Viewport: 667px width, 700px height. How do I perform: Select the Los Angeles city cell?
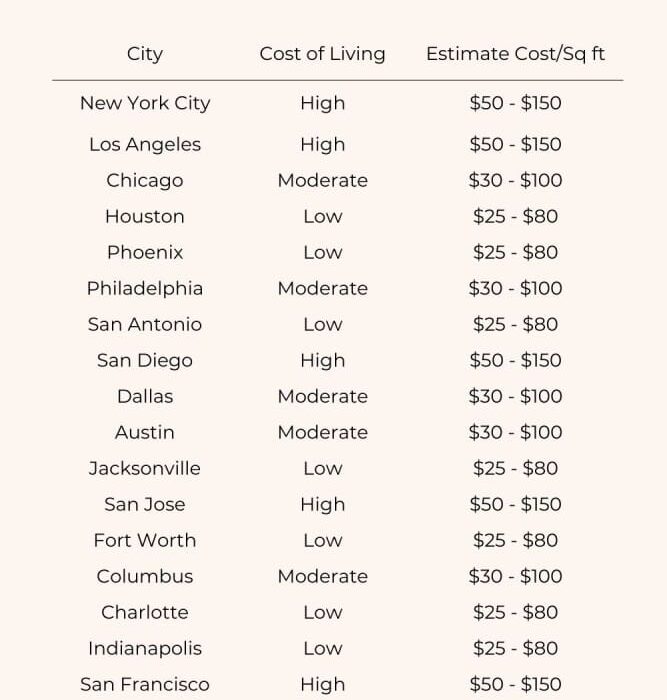[x=145, y=144]
